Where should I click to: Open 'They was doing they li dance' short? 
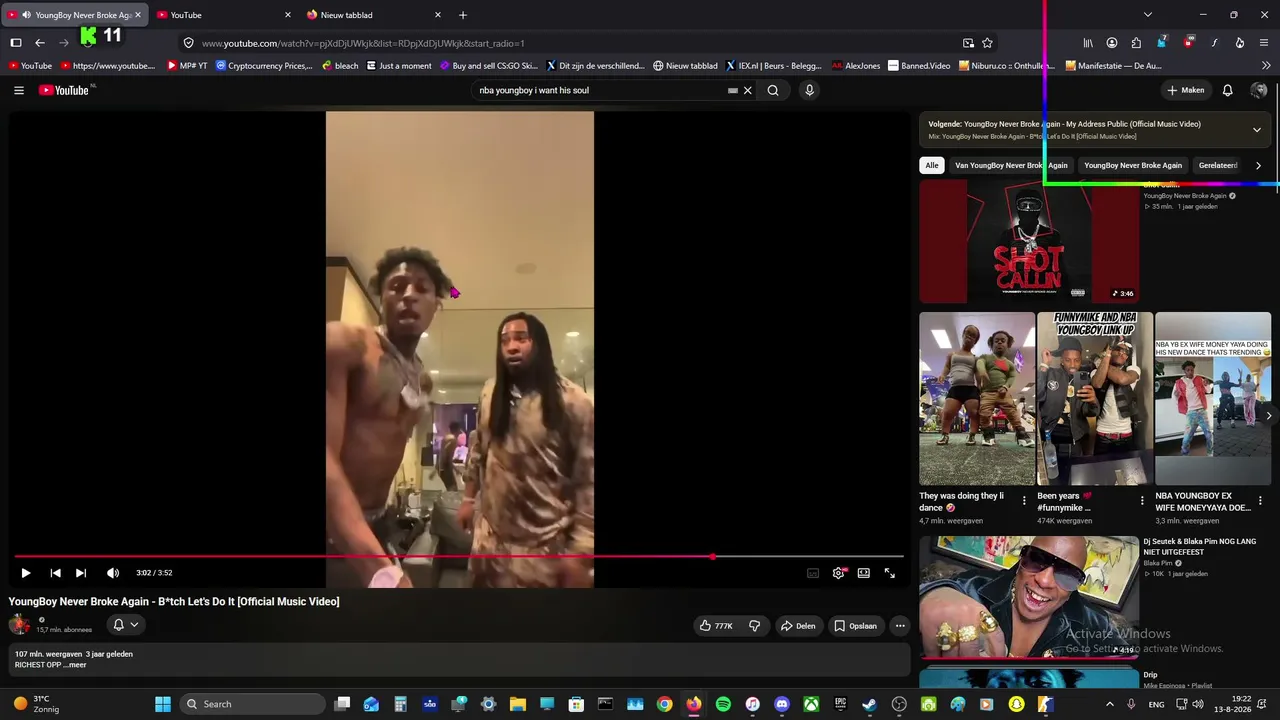977,398
